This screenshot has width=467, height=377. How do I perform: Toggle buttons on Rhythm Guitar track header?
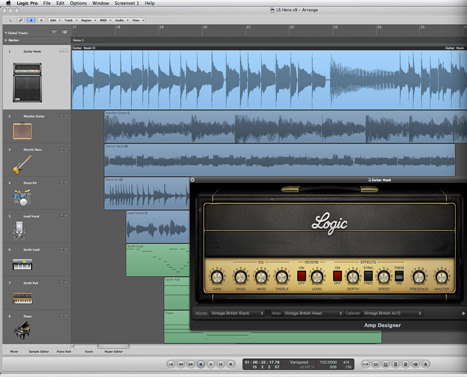pos(64,116)
